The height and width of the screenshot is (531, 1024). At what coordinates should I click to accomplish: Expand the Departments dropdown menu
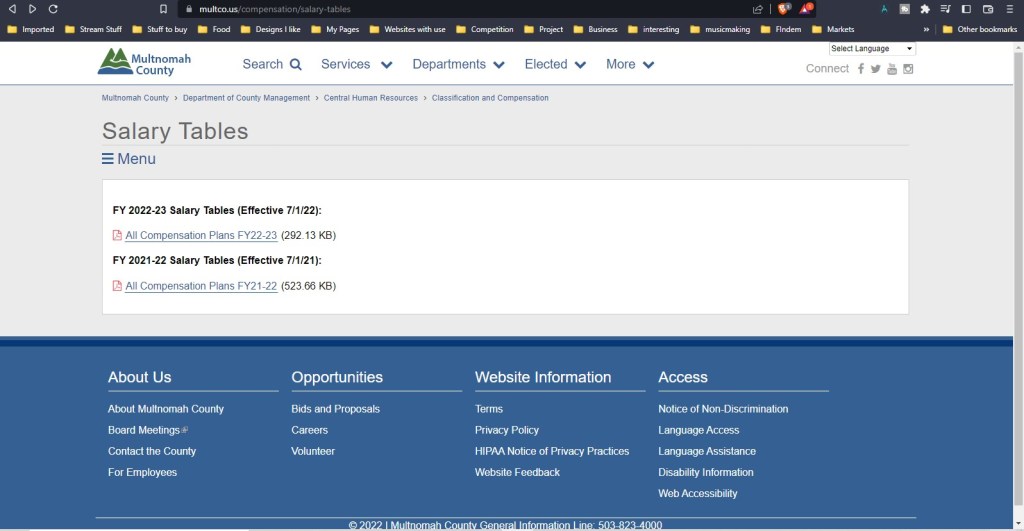458,64
